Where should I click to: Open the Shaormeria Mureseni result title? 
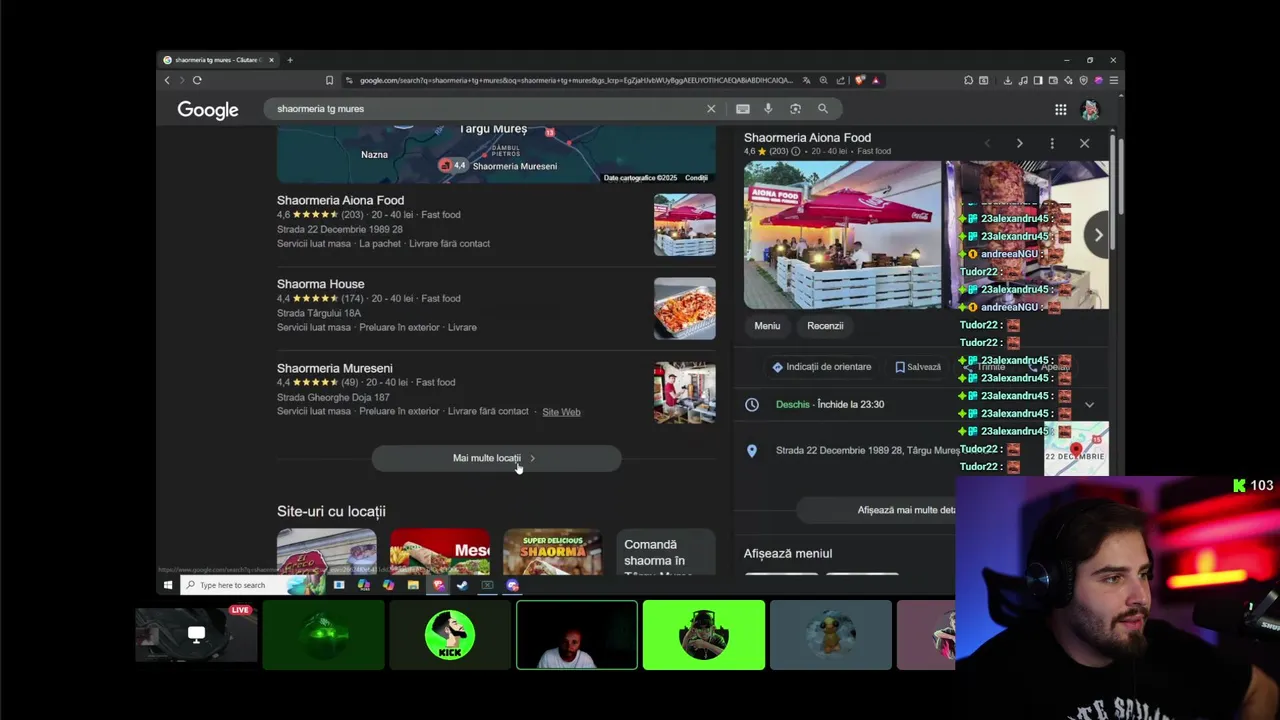(334, 368)
